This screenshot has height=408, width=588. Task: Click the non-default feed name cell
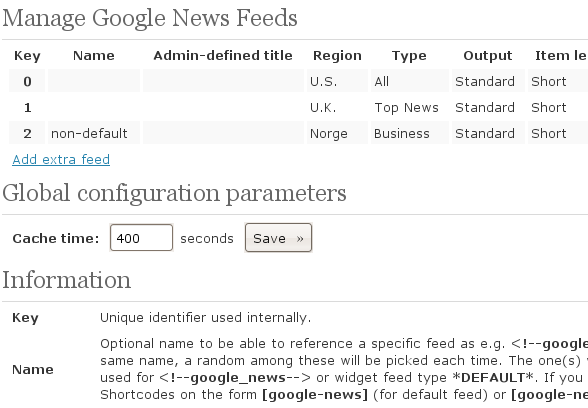[94, 133]
